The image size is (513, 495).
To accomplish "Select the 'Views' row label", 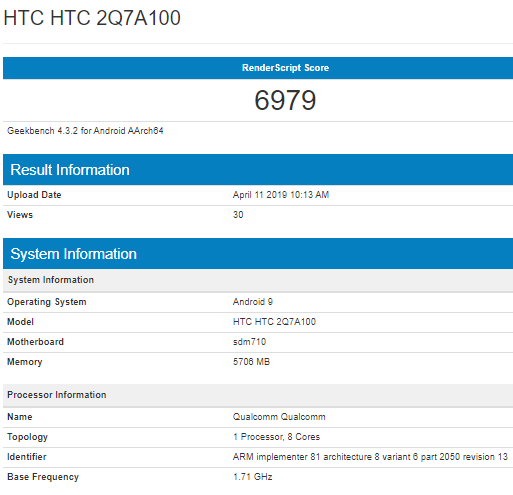I will click(20, 215).
